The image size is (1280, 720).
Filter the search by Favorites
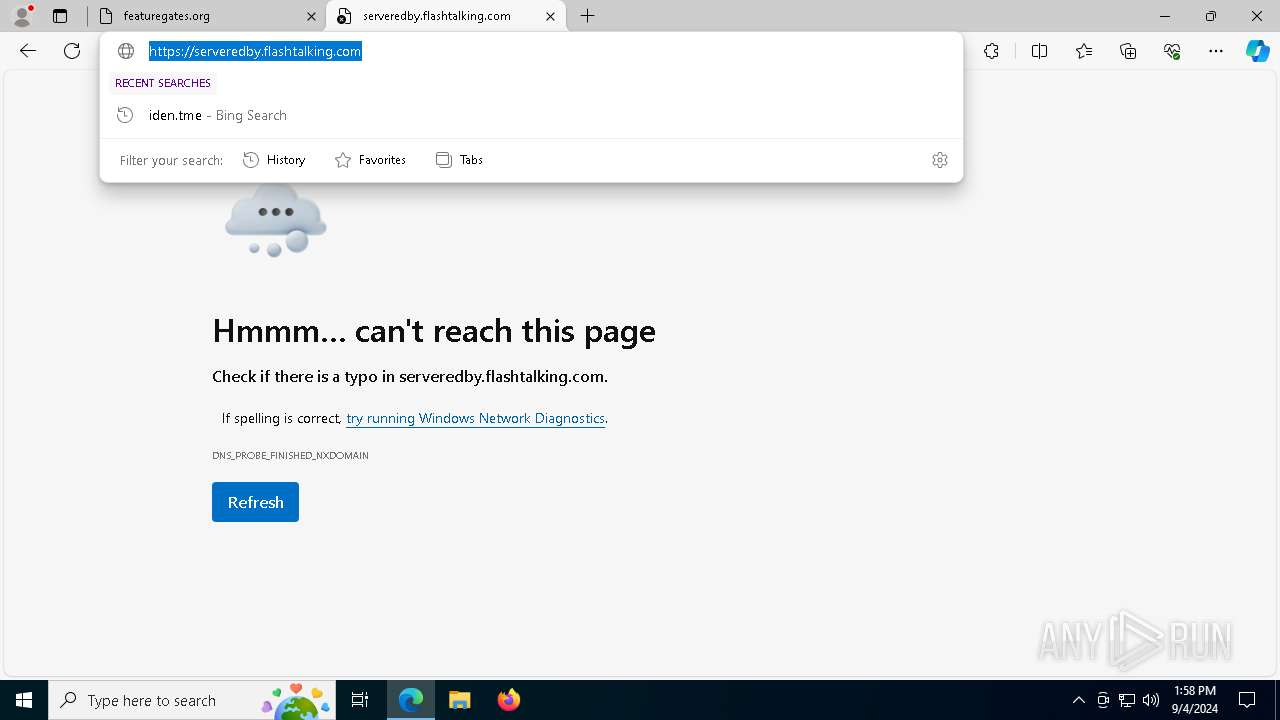coord(370,160)
